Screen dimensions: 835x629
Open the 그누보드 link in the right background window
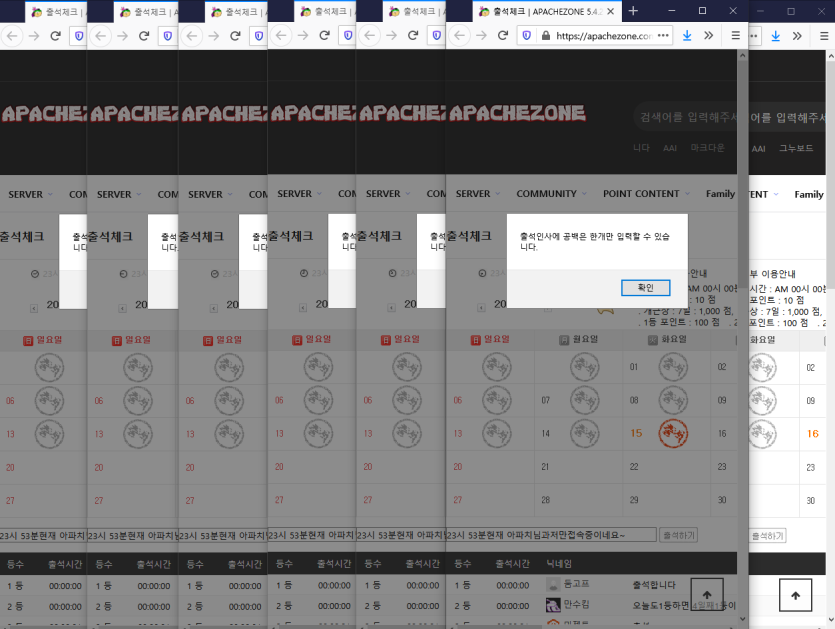pos(796,148)
